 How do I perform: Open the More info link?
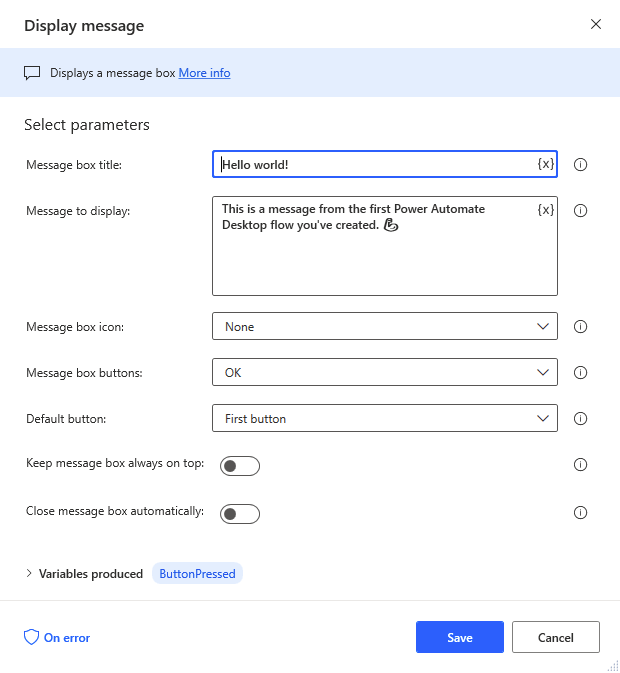[204, 73]
